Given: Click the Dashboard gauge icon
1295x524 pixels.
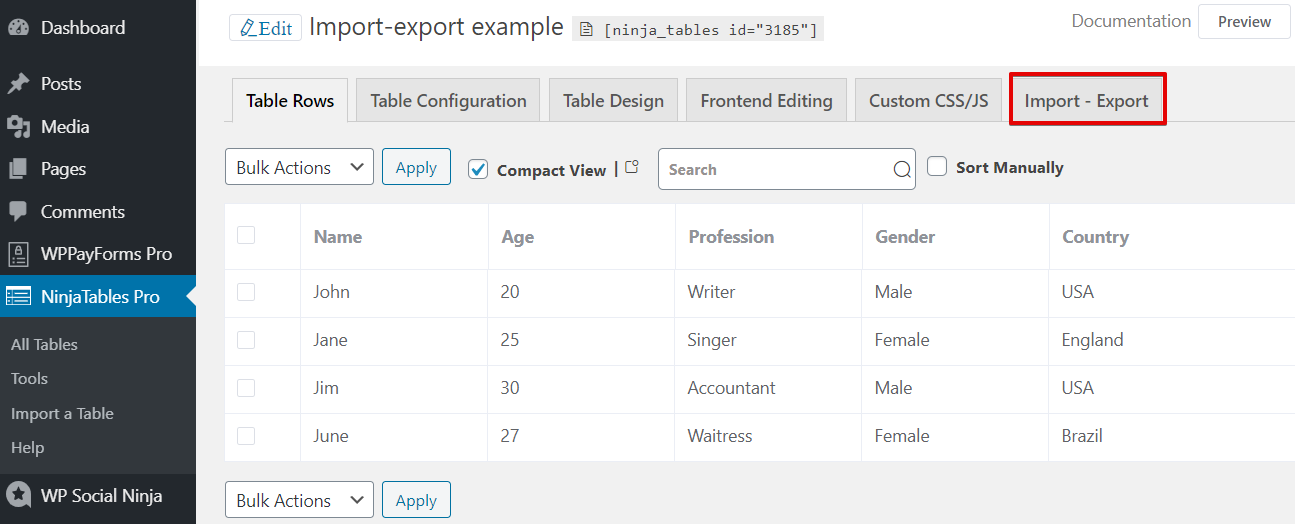Looking at the screenshot, I should [18, 28].
